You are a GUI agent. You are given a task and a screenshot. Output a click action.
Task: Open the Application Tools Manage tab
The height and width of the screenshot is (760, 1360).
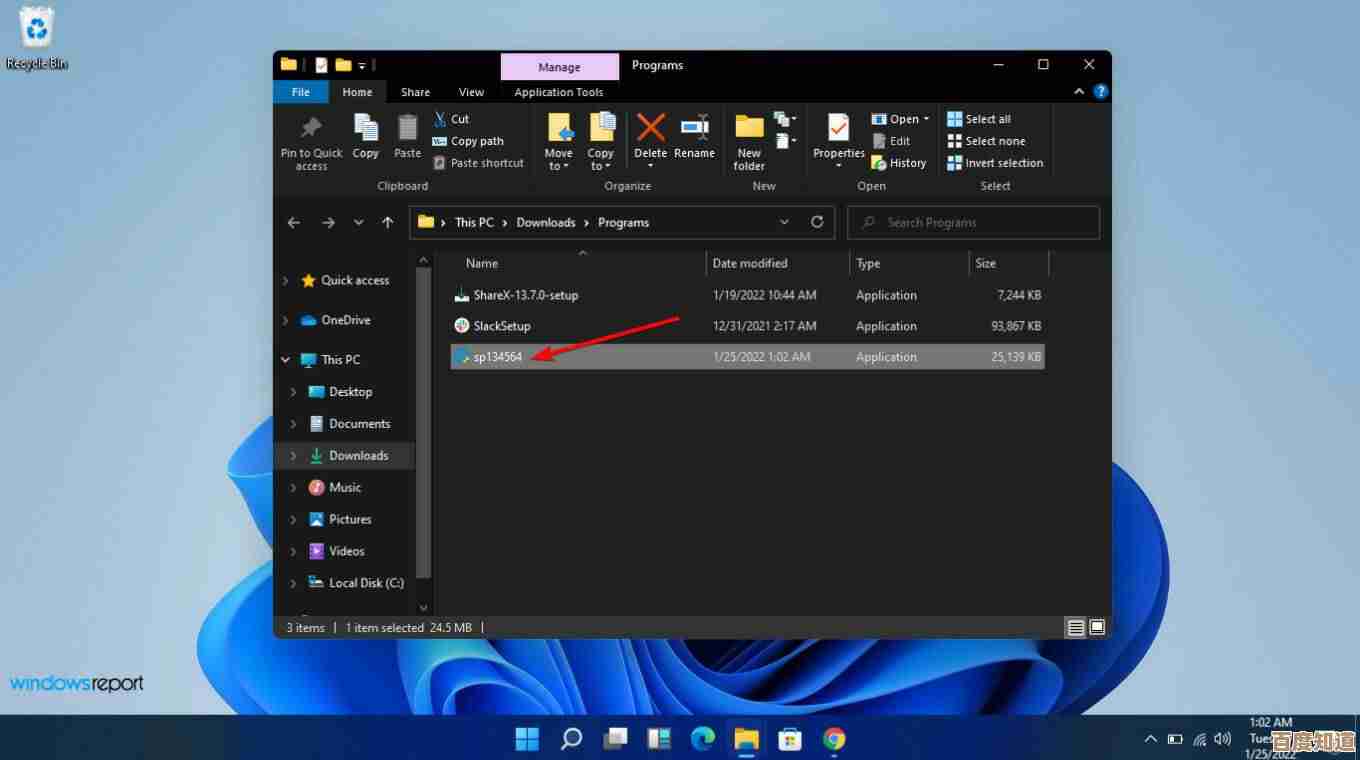559,66
